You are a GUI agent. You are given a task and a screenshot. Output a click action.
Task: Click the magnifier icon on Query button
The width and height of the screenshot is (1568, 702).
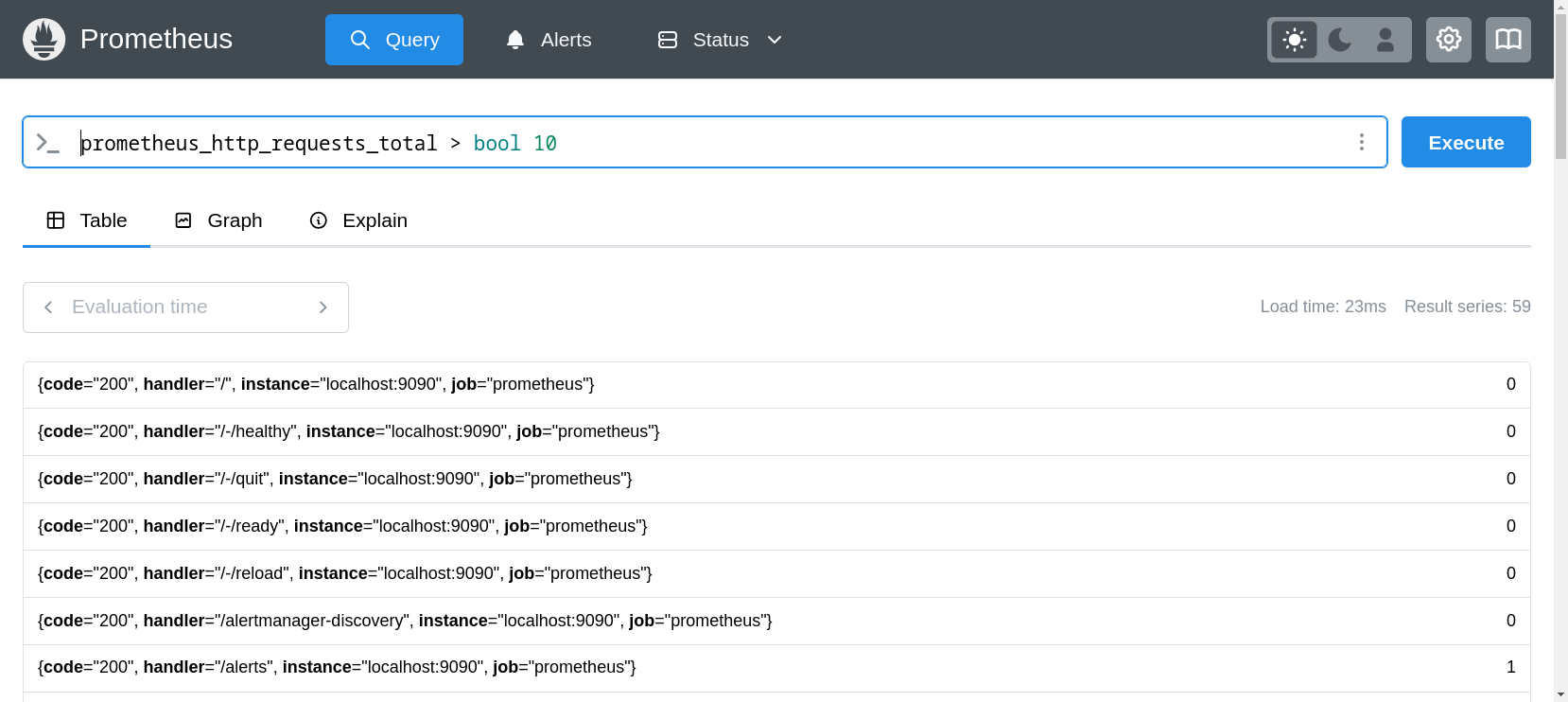[360, 40]
